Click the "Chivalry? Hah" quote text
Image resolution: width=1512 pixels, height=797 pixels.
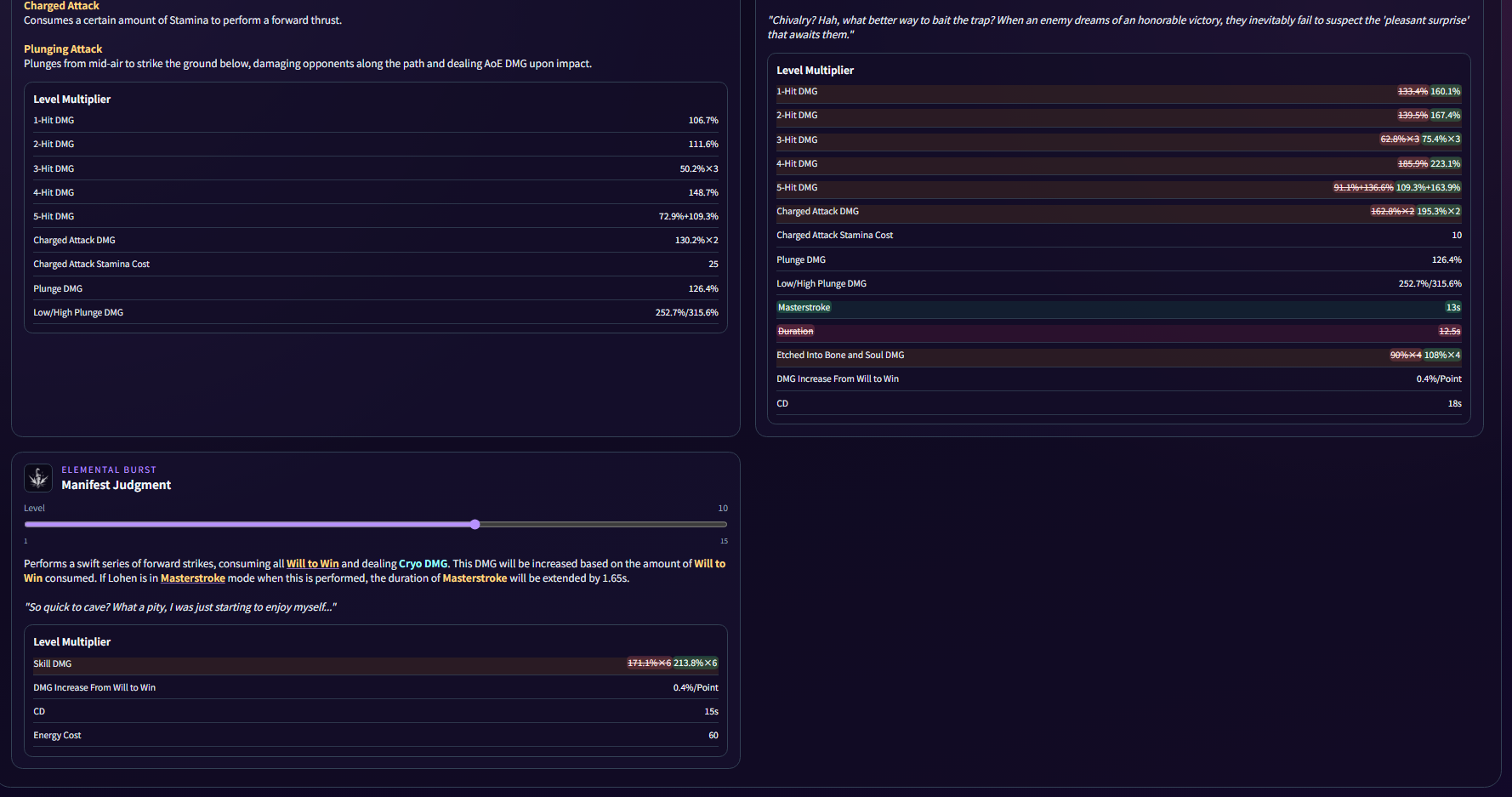click(1118, 27)
